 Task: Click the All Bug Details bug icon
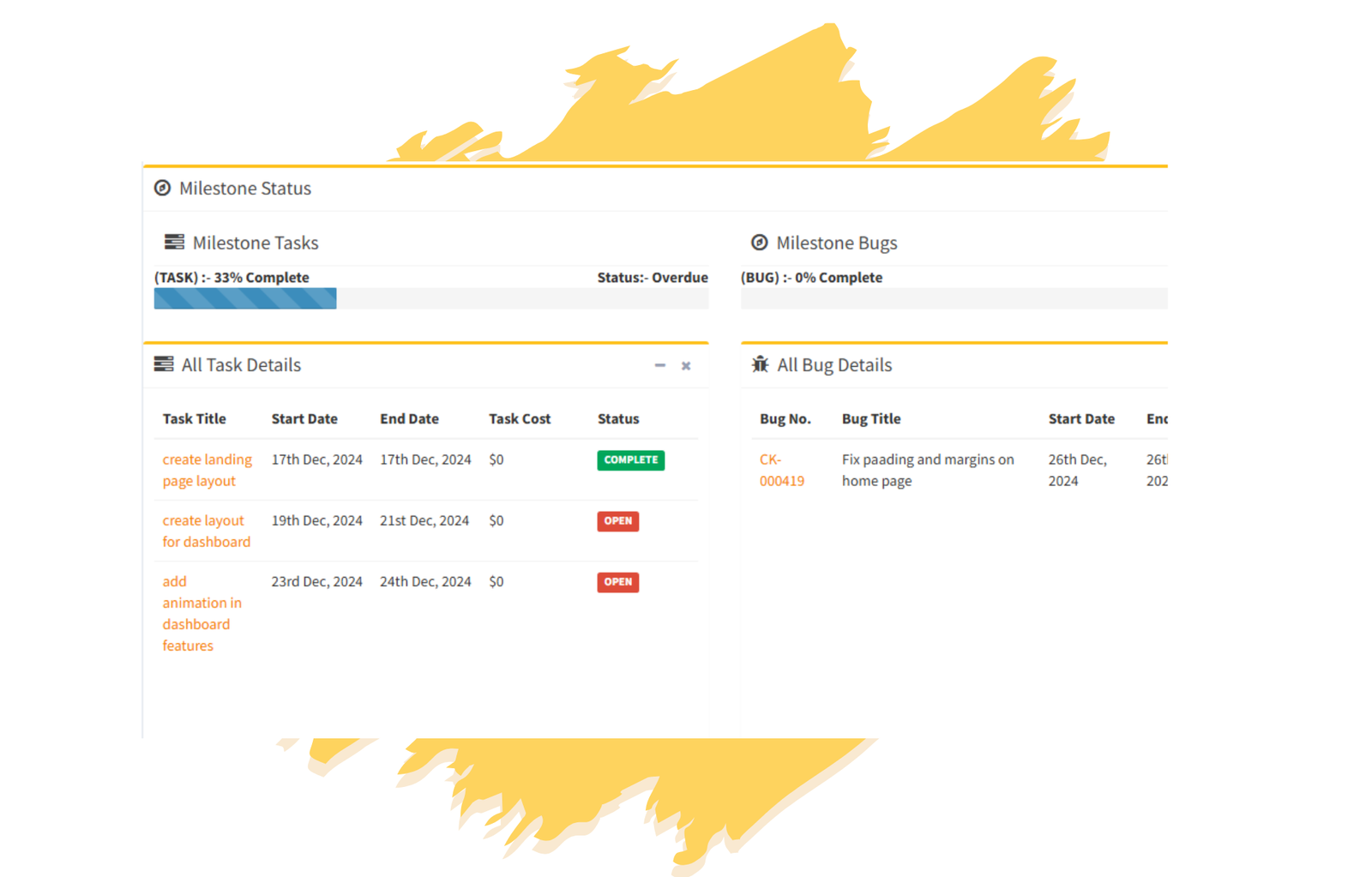tap(760, 364)
